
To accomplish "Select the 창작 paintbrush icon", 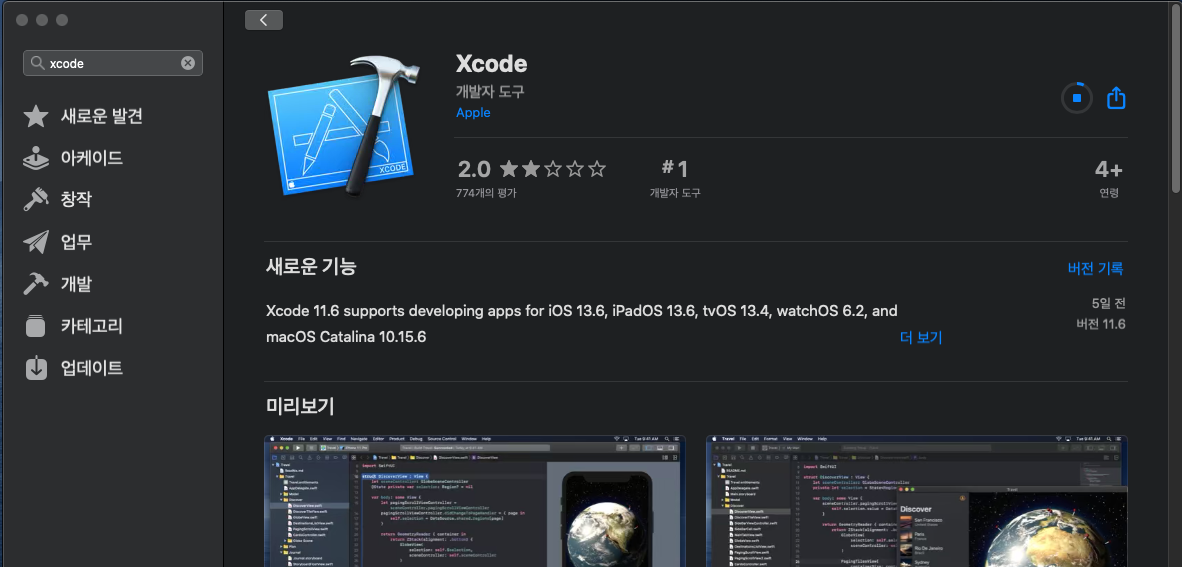I will (x=35, y=200).
